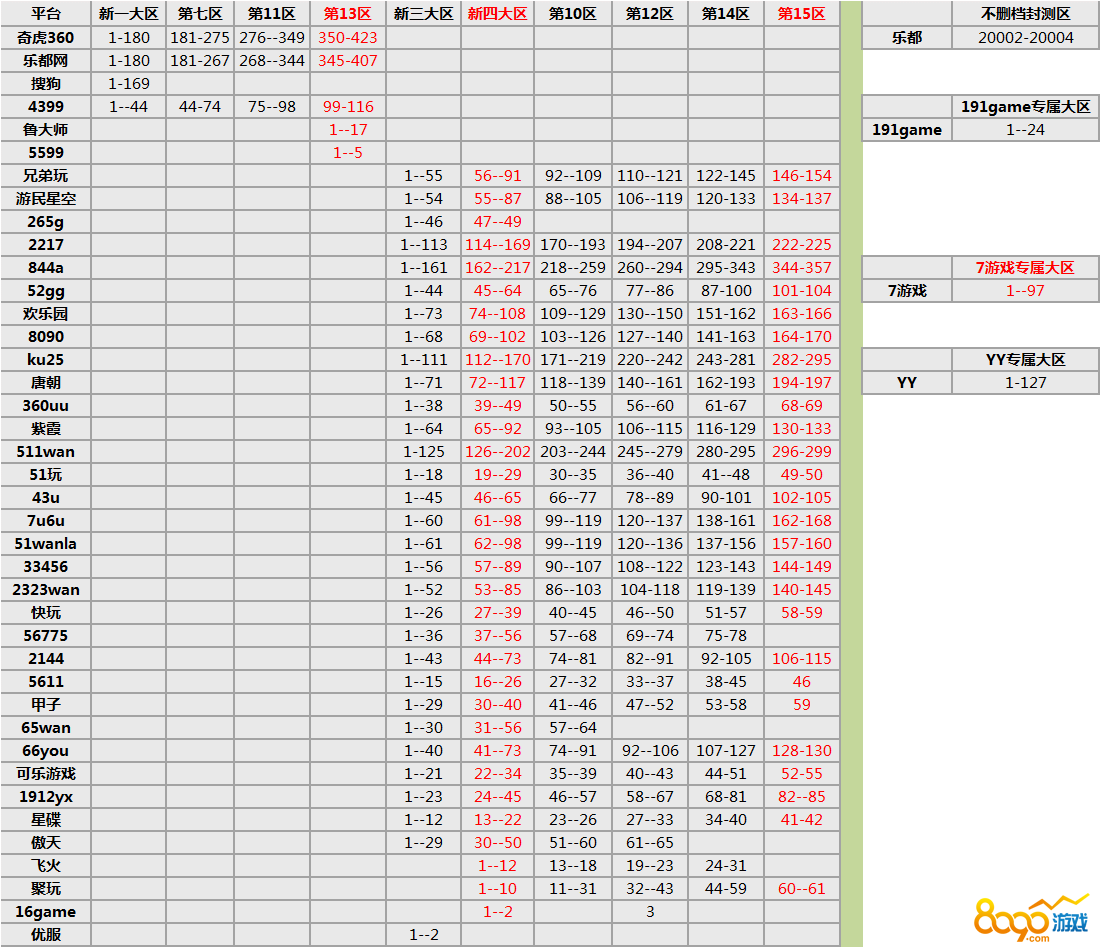This screenshot has height=947, width=1100.
Task: Select the 191game专属大区 header
Action: (x=1025, y=107)
